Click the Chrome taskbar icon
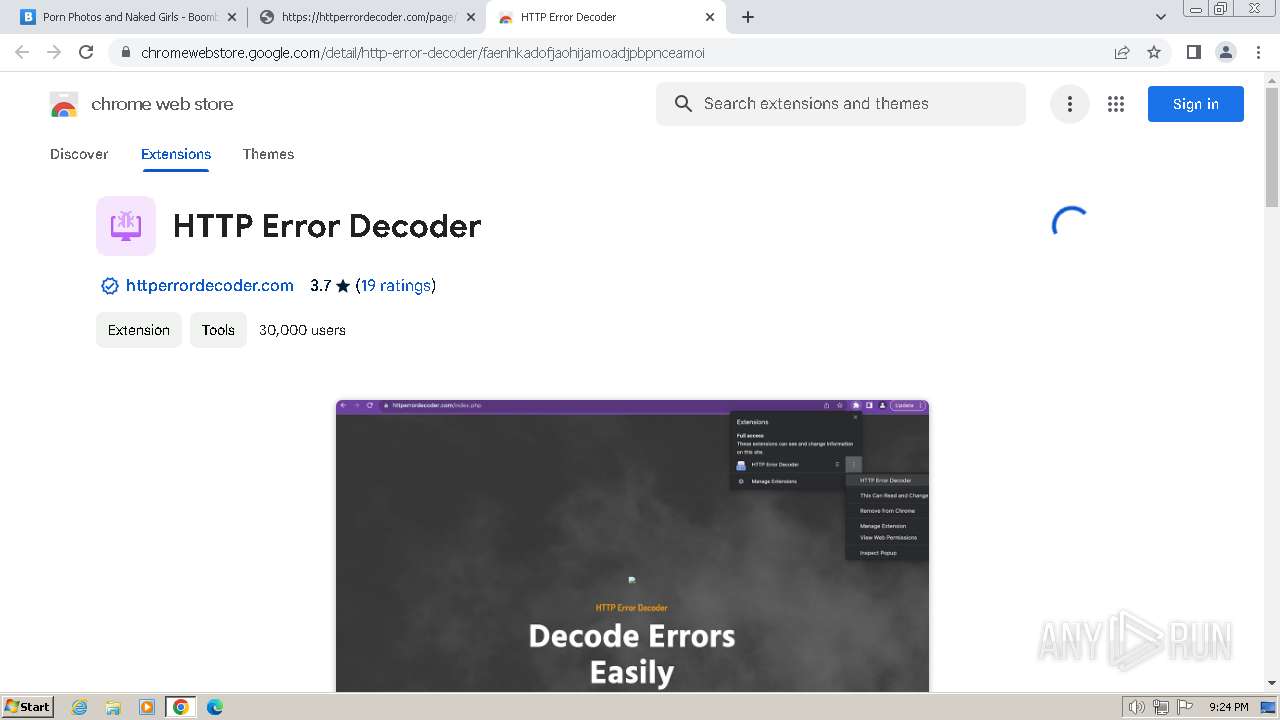The image size is (1280, 720). [181, 707]
